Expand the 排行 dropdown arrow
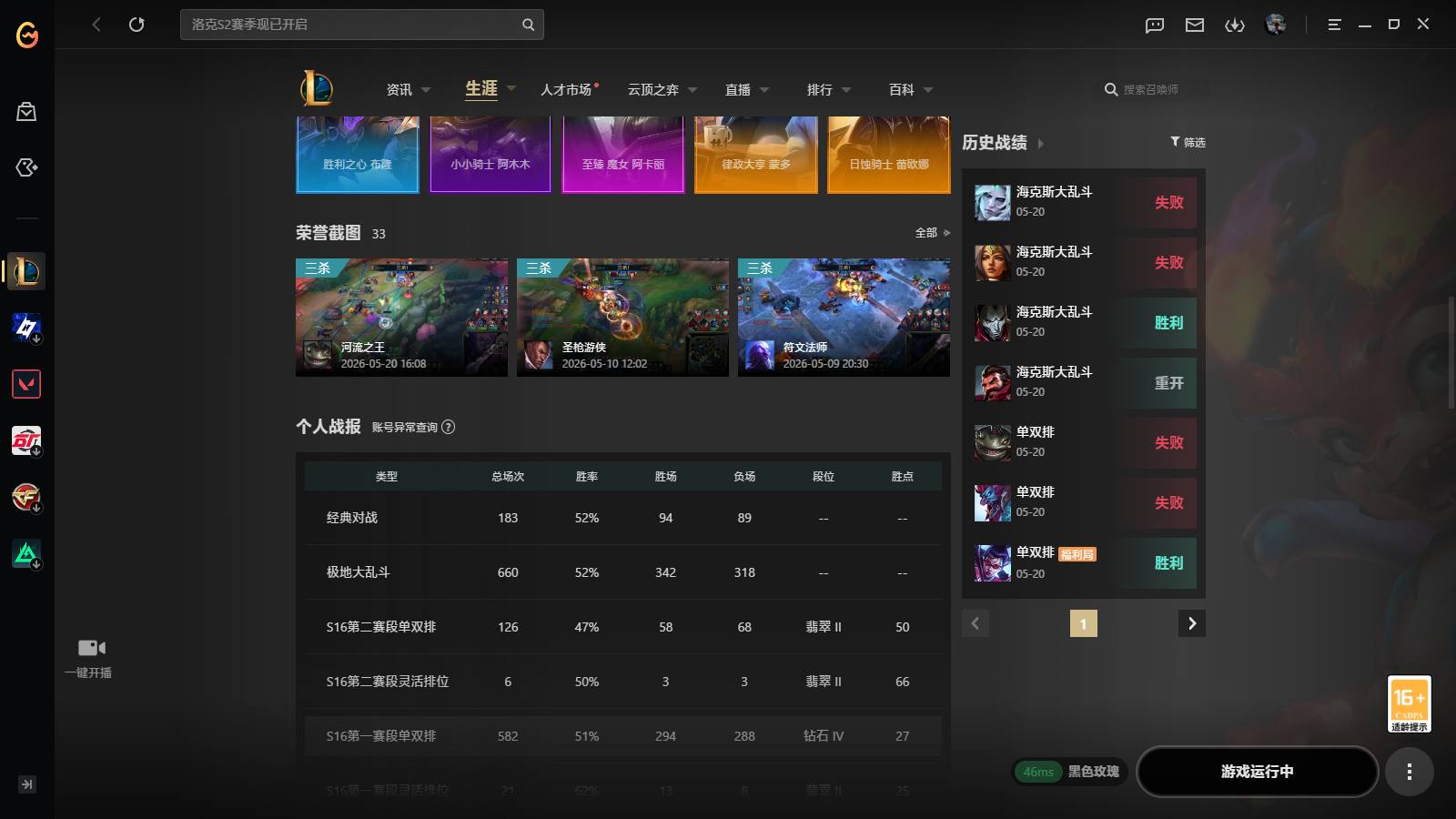Viewport: 1456px width, 819px height. (x=846, y=90)
